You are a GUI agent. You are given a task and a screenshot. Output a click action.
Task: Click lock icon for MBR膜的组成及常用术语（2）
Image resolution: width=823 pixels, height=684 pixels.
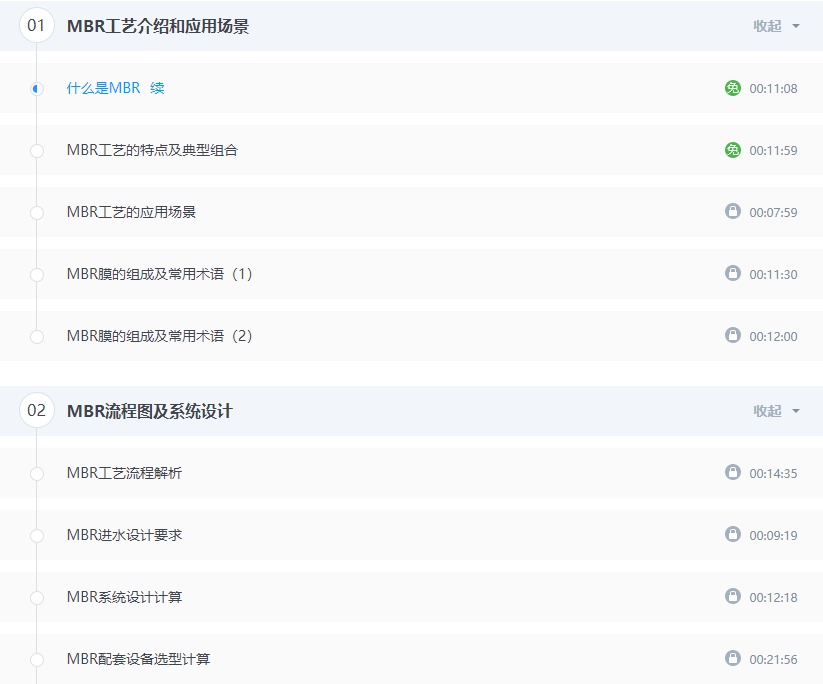pos(733,335)
